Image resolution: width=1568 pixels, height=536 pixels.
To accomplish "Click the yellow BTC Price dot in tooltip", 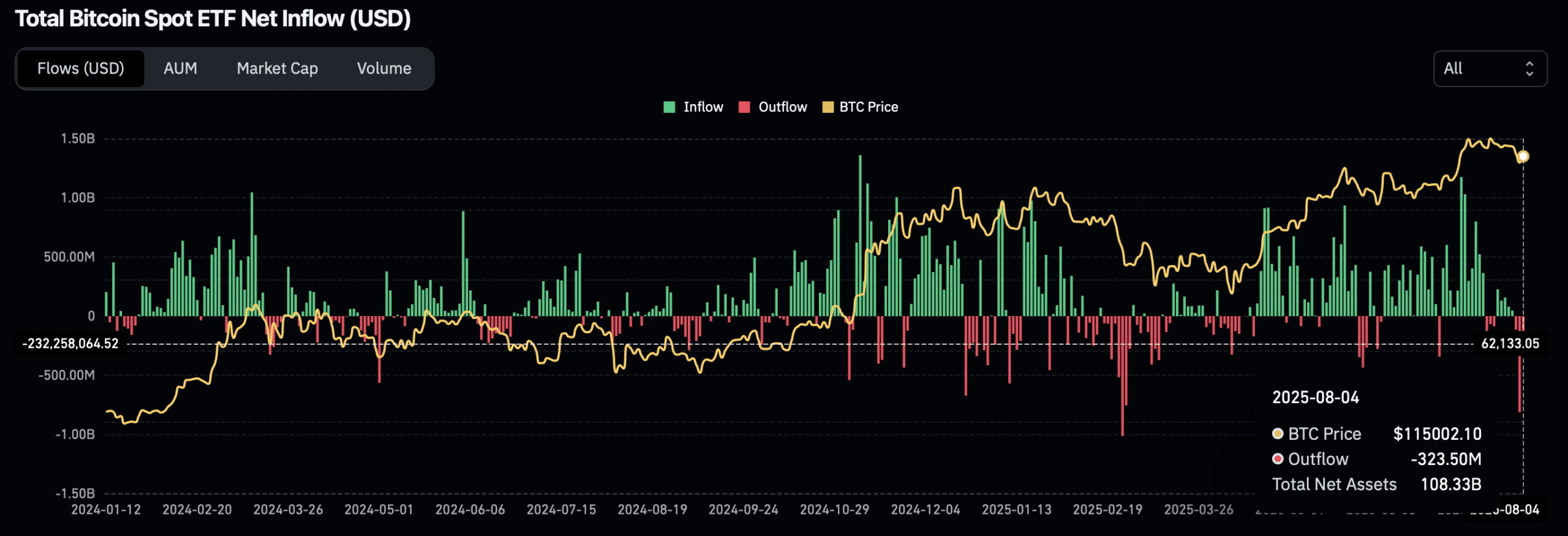I will (1278, 434).
